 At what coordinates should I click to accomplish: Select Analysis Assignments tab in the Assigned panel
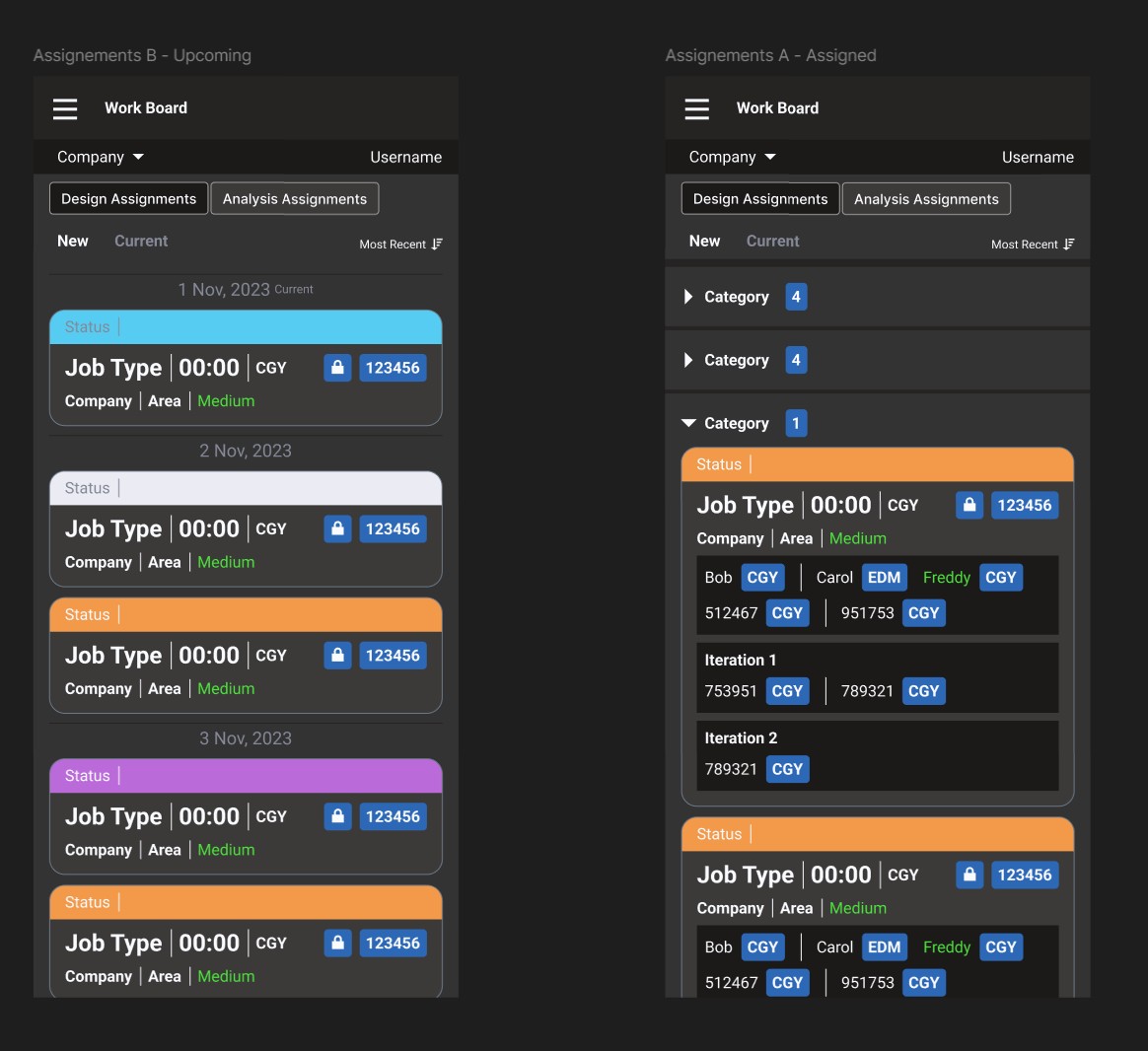pos(926,199)
